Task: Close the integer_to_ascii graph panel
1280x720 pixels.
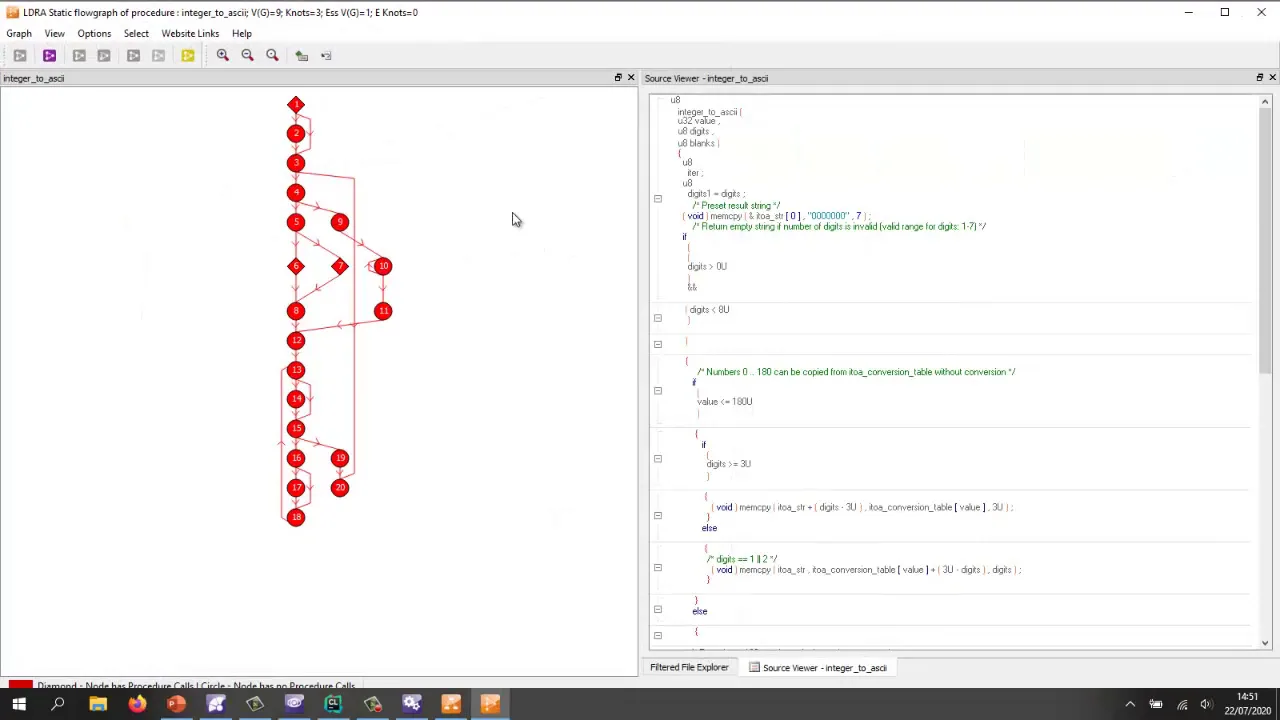Action: click(x=631, y=78)
